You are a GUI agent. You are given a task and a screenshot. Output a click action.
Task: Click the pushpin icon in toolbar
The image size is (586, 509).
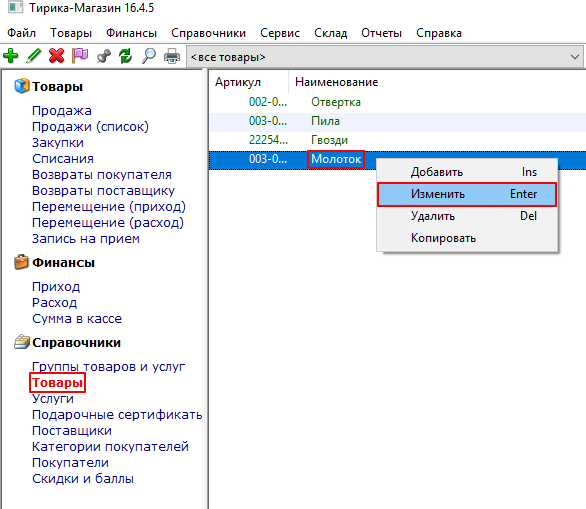click(x=104, y=56)
